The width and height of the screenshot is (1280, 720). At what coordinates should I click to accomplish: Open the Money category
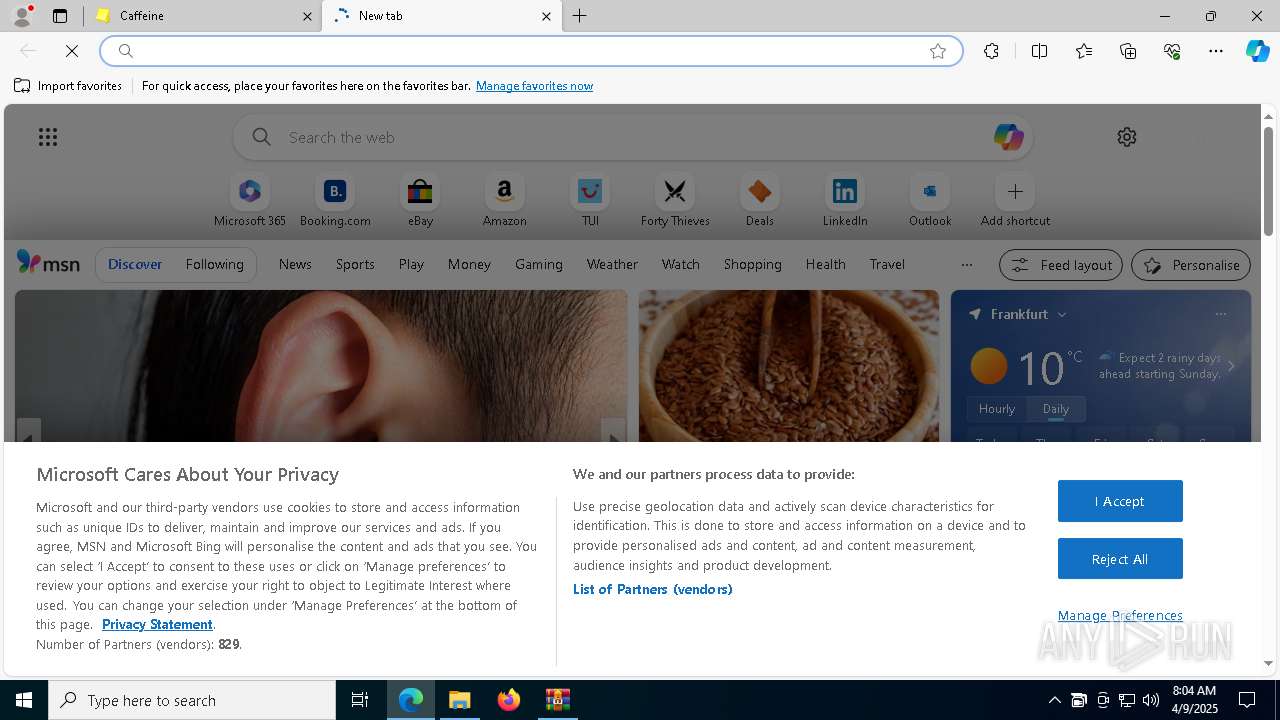click(x=469, y=264)
